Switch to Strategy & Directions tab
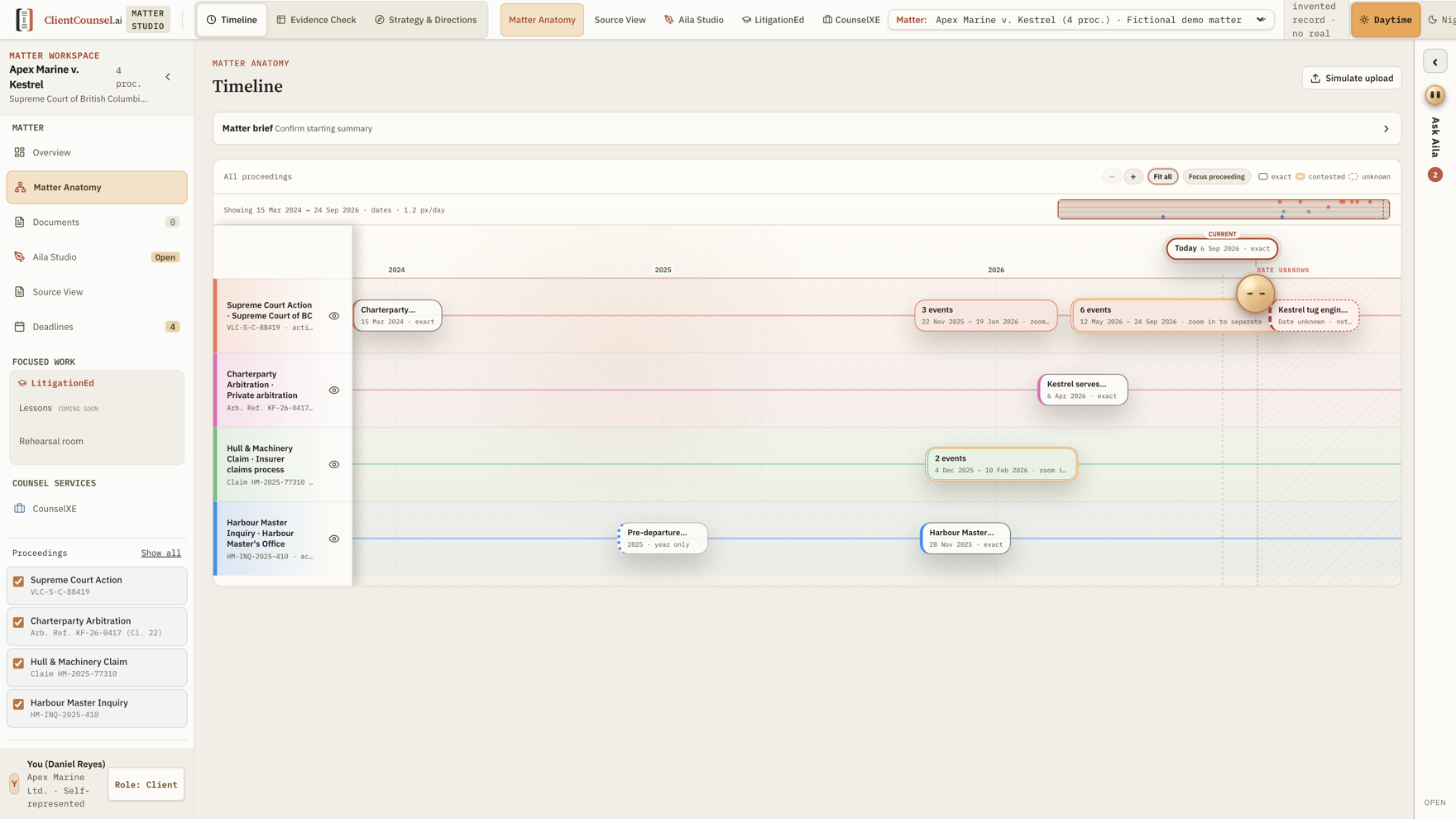The width and height of the screenshot is (1456, 819). tap(426, 20)
